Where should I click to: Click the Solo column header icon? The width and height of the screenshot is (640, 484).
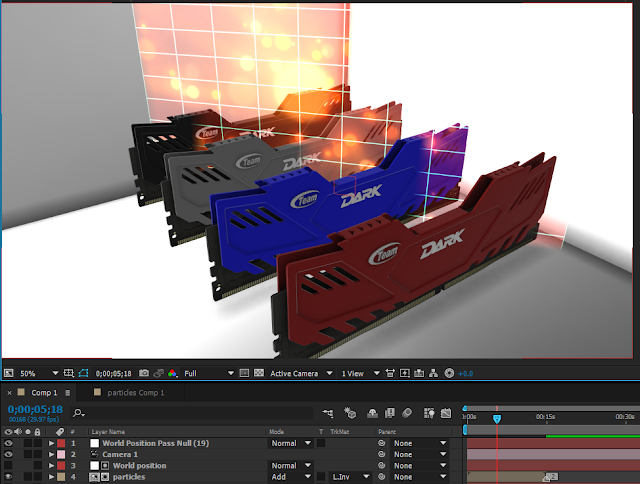click(28, 431)
